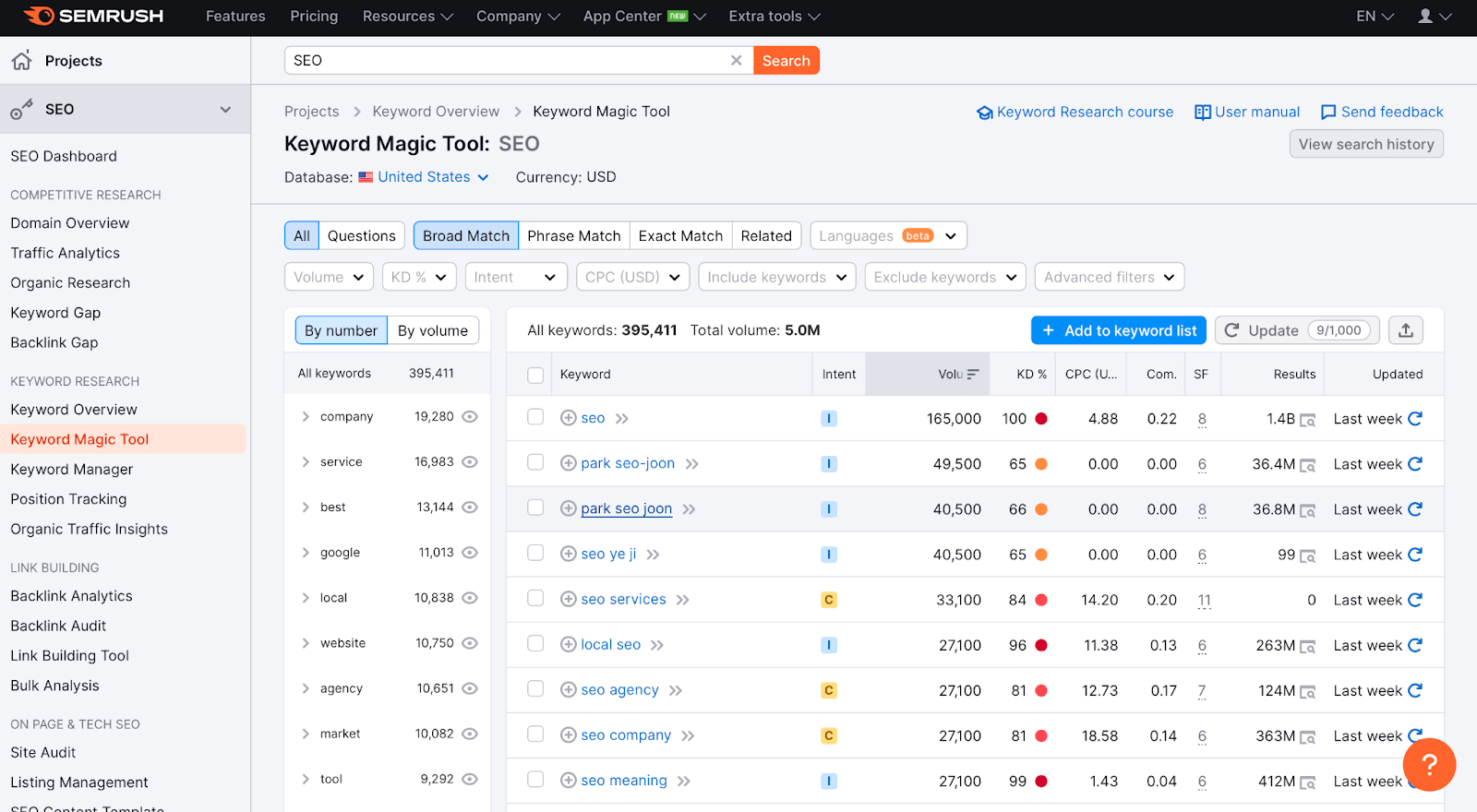
Task: Click SERP view icon for seo meaning
Action: [x=1307, y=782]
